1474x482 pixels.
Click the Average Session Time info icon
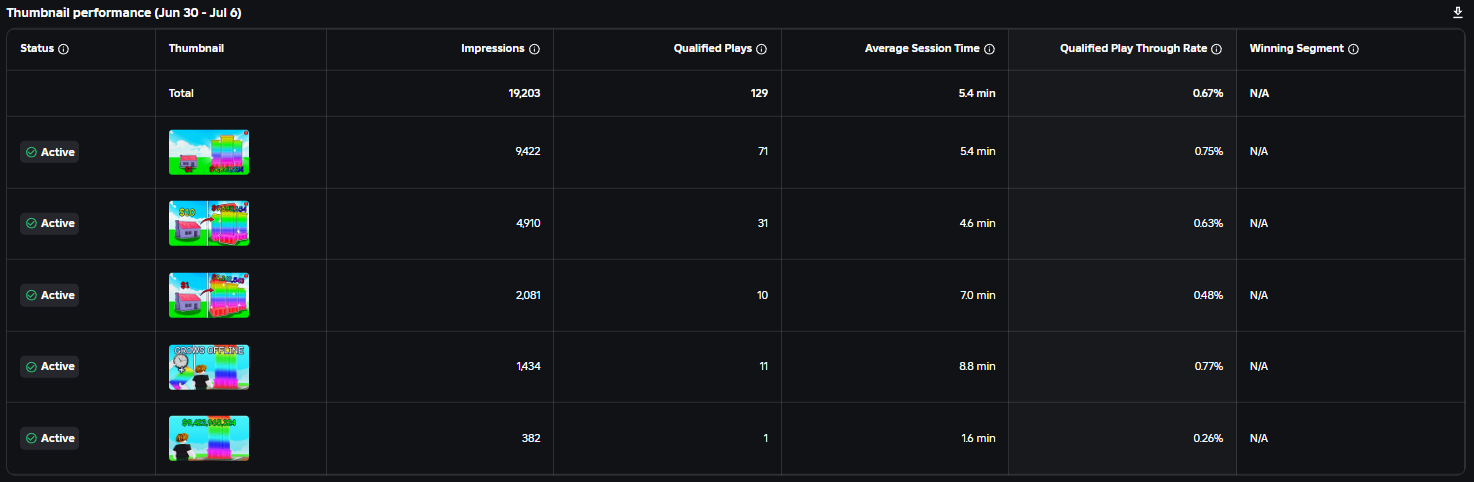(989, 49)
